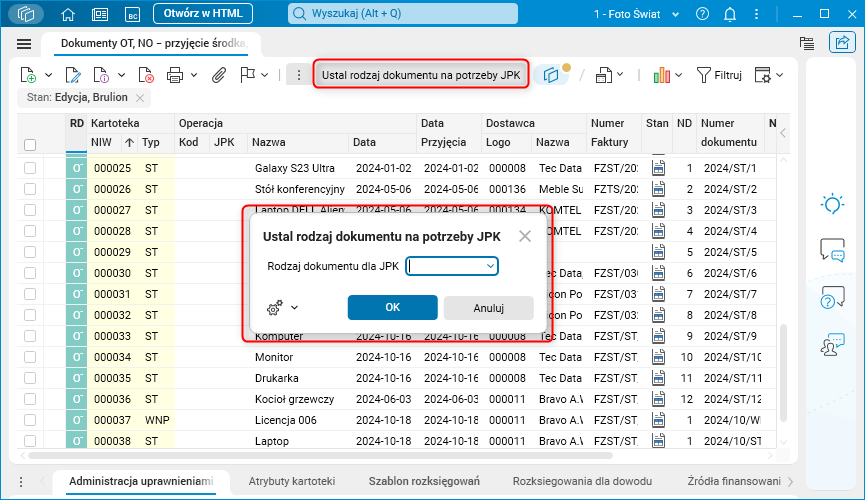Open the help question mark icon
This screenshot has width=865, height=500.
702,14
